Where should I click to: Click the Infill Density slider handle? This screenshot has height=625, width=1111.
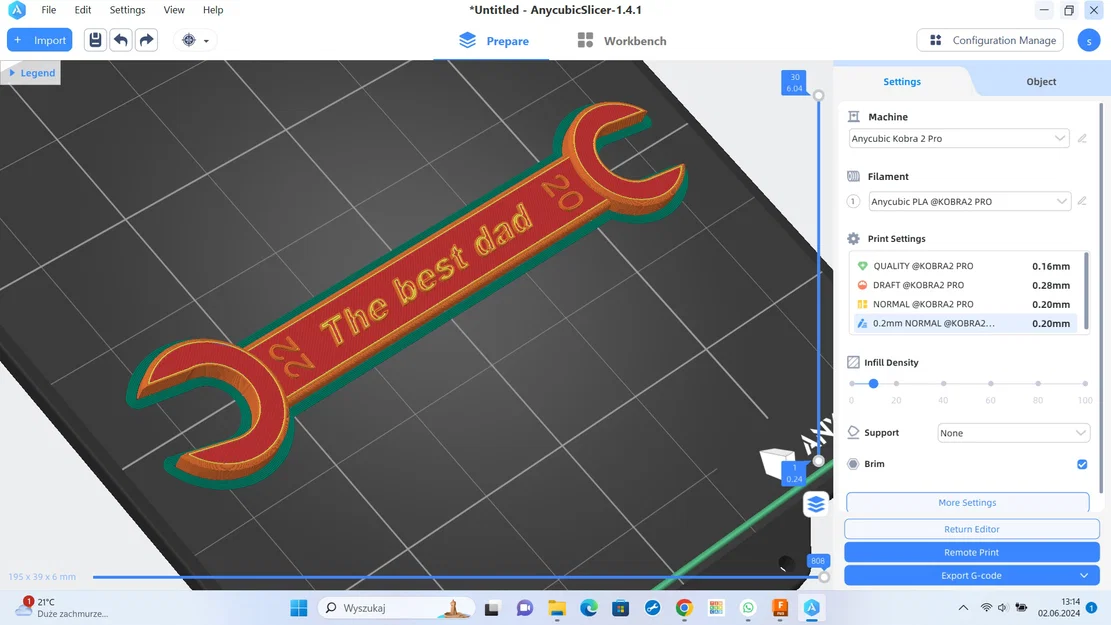pos(873,383)
